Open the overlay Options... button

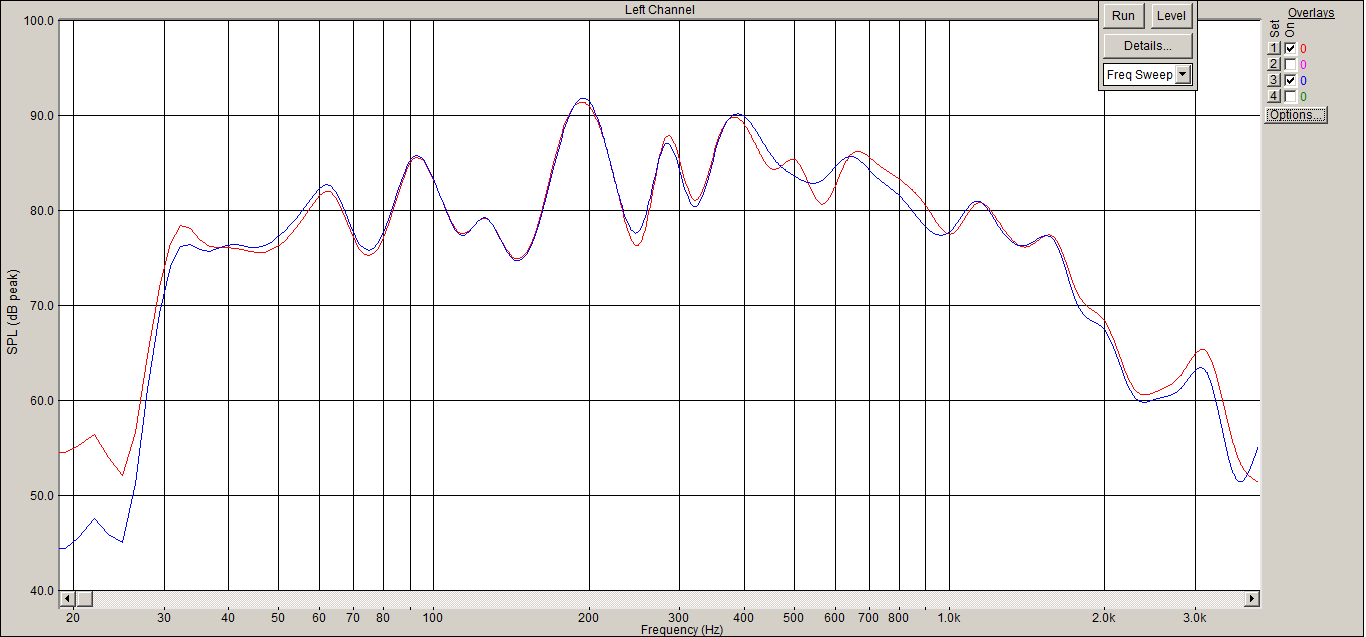click(x=1295, y=115)
